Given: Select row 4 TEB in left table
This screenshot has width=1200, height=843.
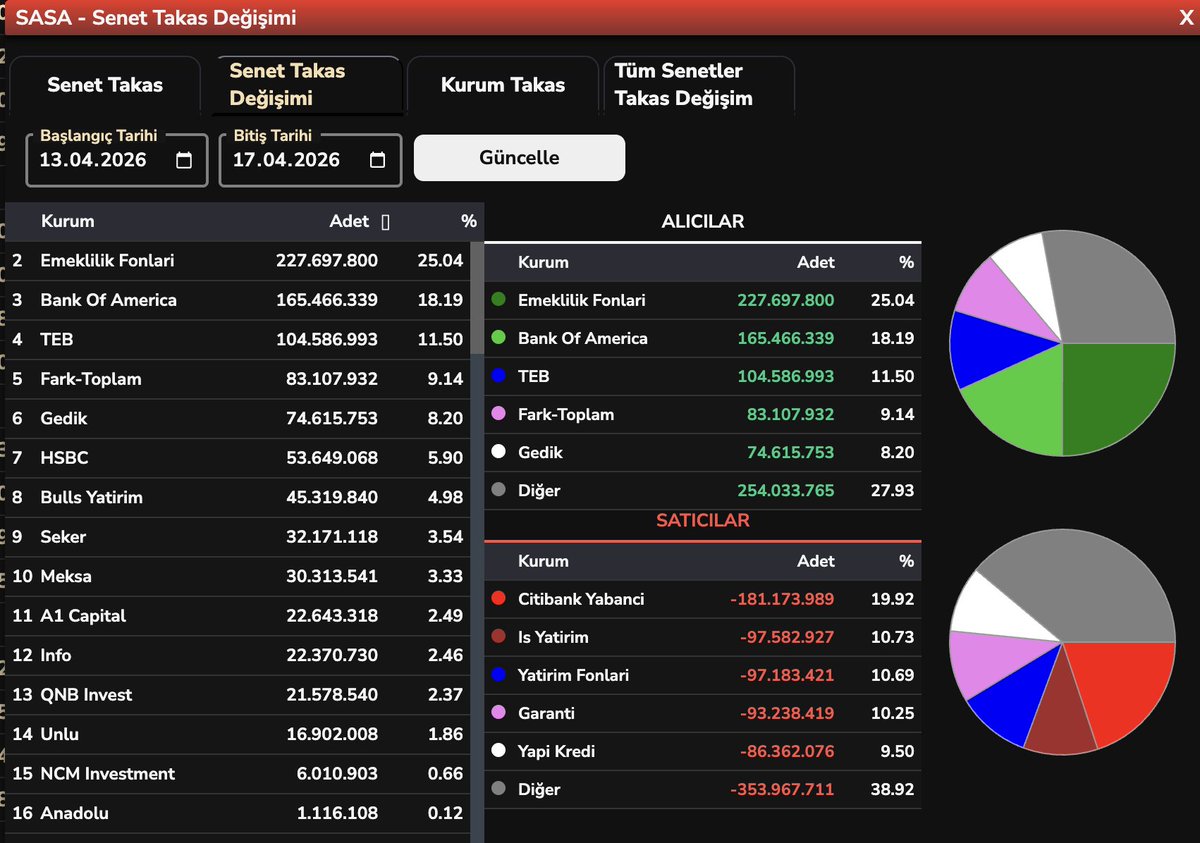Looking at the screenshot, I should click(x=238, y=340).
